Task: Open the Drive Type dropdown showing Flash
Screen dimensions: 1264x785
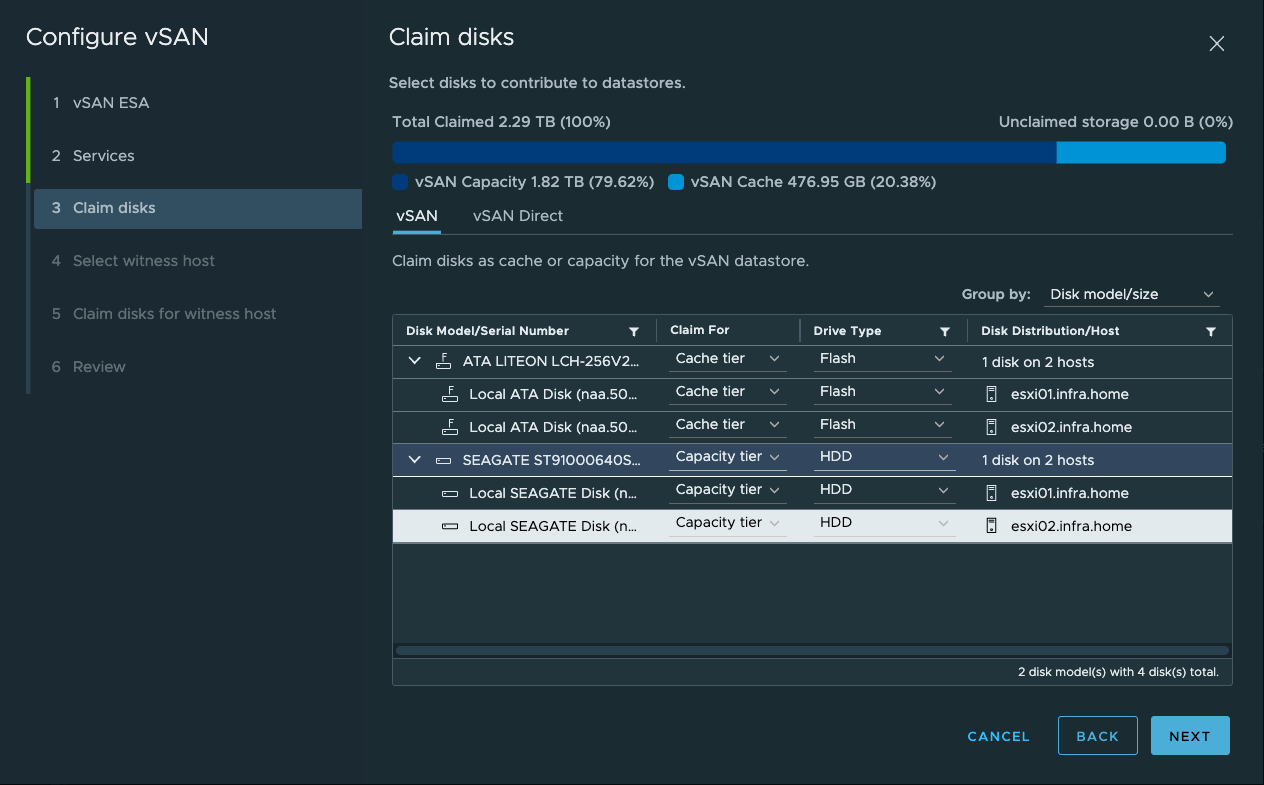Action: click(x=882, y=358)
